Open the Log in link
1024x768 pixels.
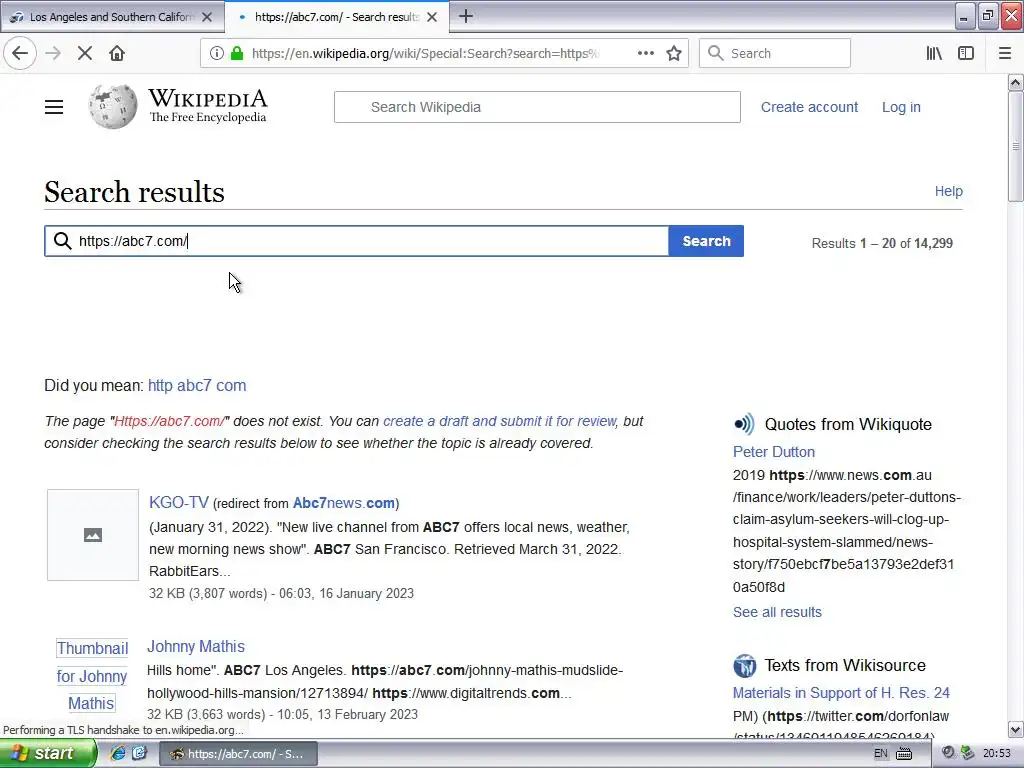[x=901, y=107]
